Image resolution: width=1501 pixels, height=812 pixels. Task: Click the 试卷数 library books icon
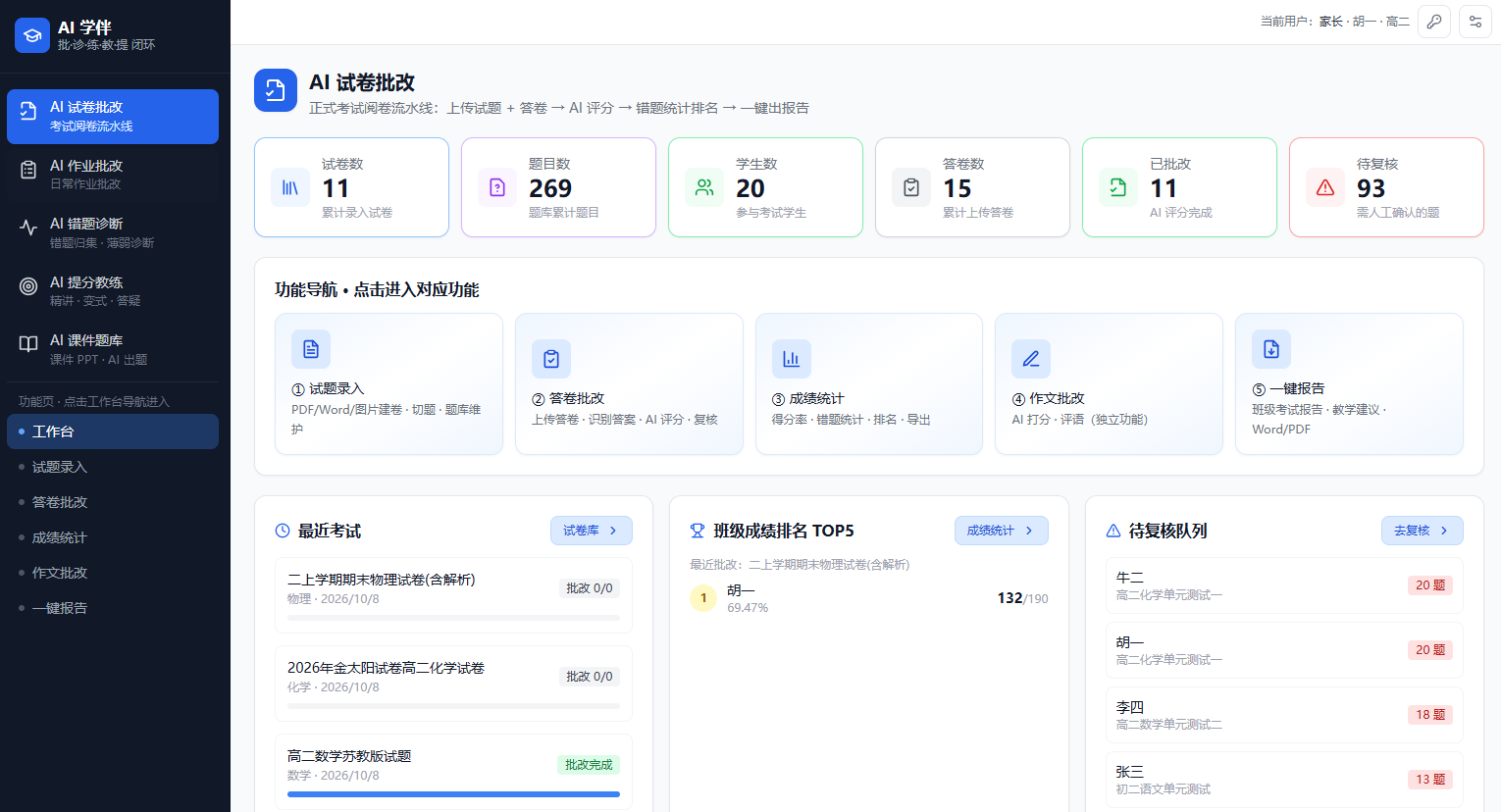point(290,187)
